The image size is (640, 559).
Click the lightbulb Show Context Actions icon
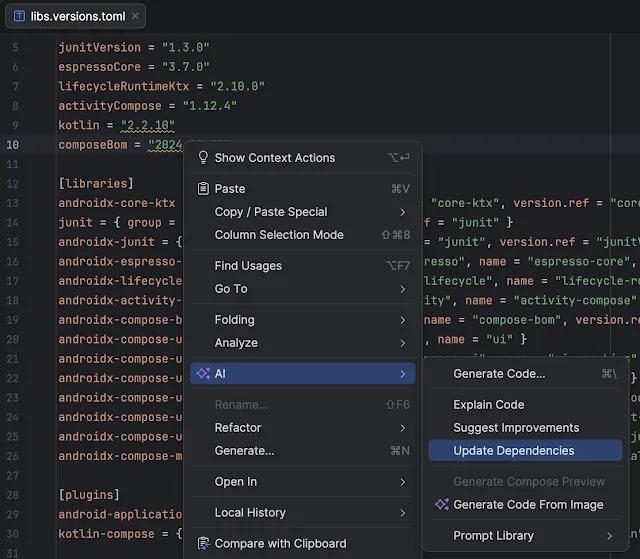pyautogui.click(x=203, y=158)
